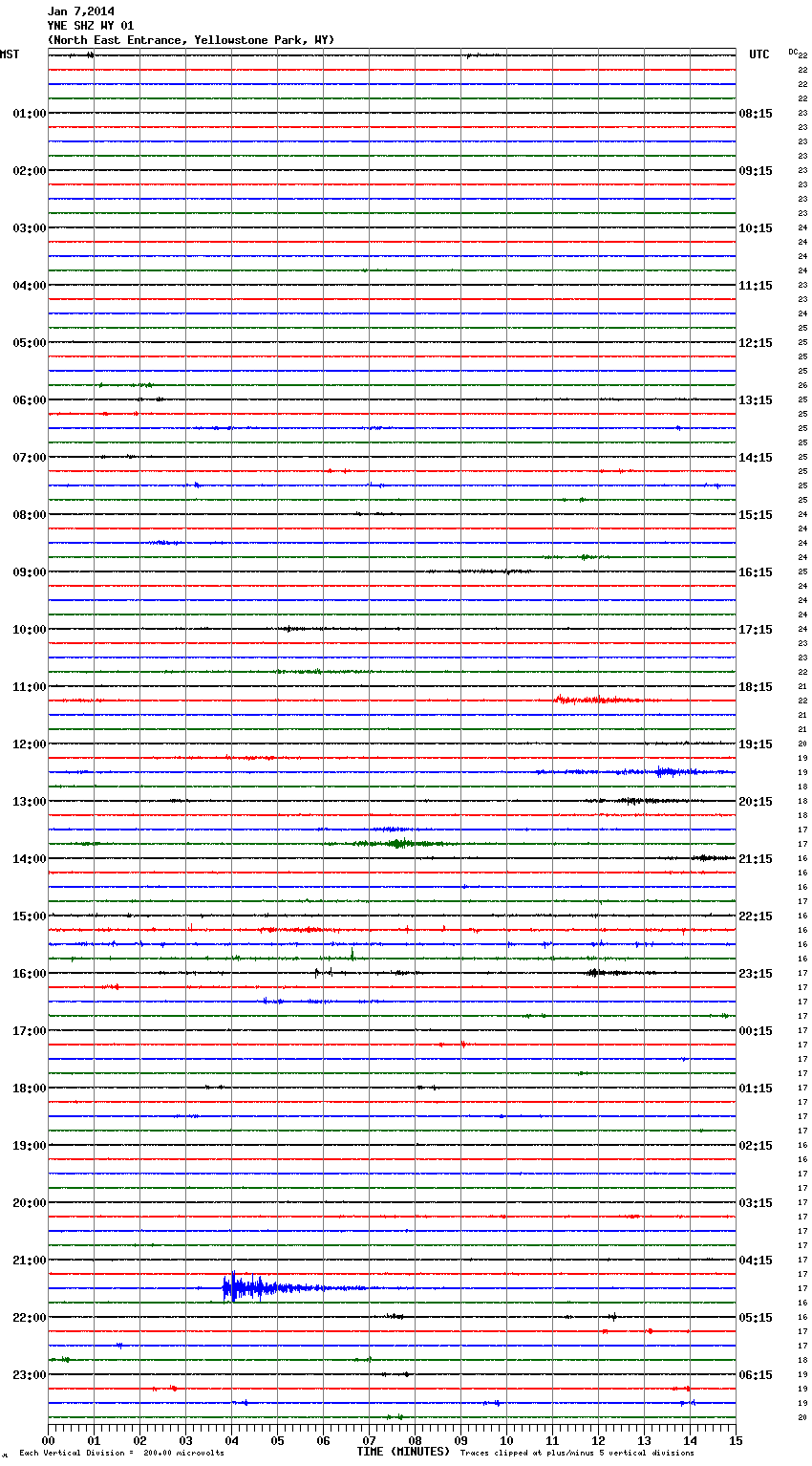Click the 23:15 UTC time label
812x1466 pixels.
coord(756,974)
